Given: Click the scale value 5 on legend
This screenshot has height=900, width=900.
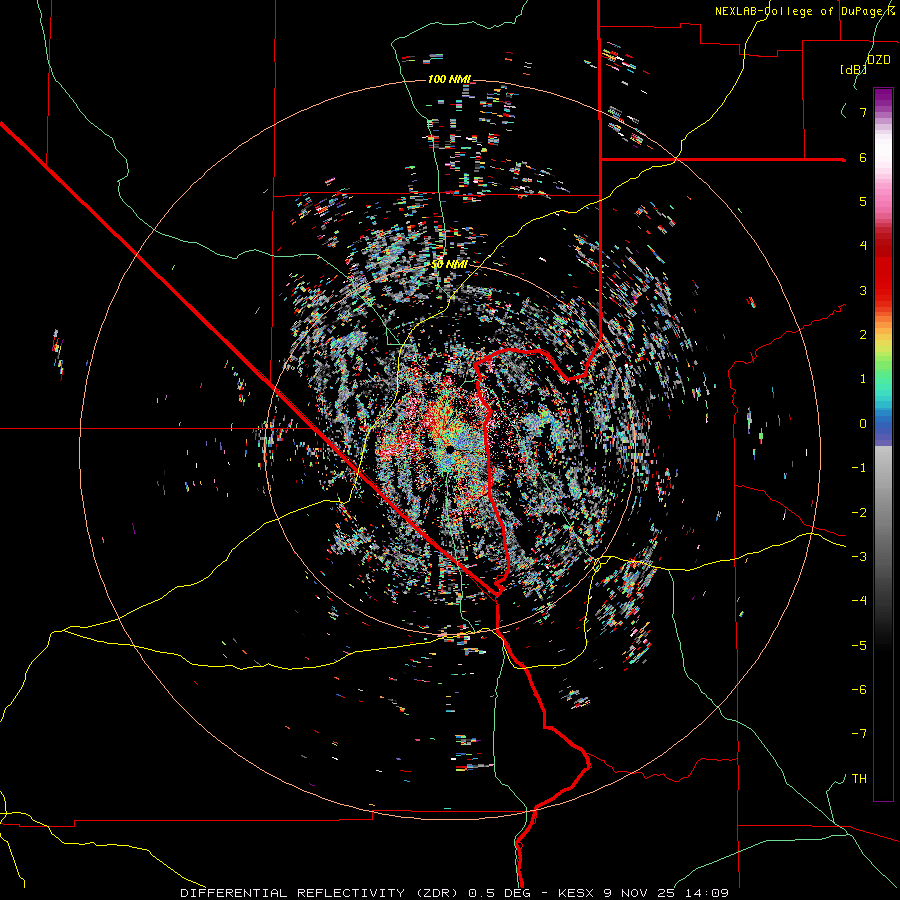Looking at the screenshot, I should [x=863, y=201].
